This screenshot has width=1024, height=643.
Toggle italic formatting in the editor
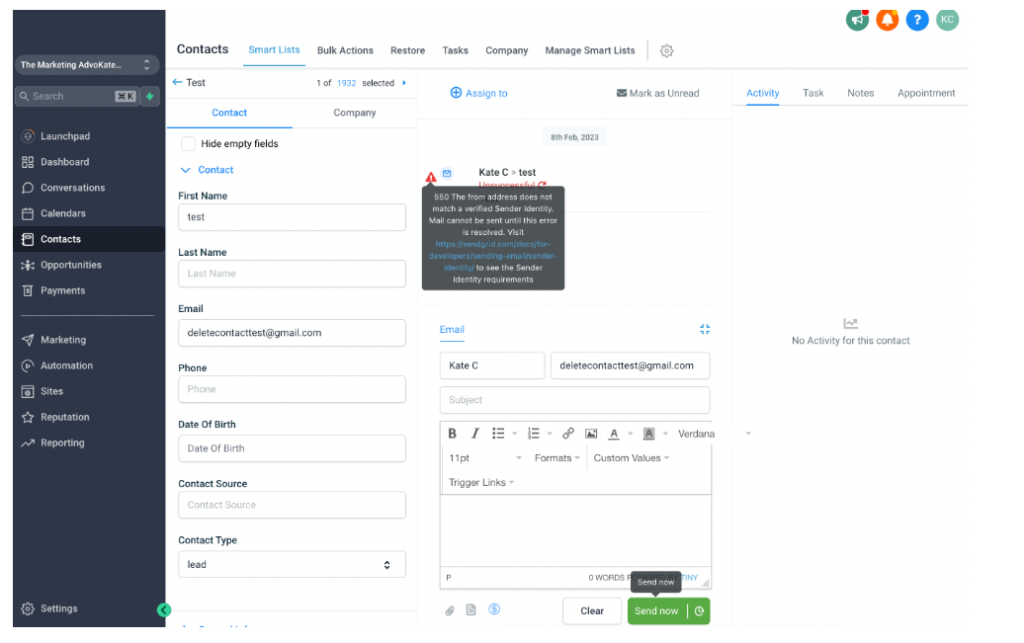tap(475, 433)
